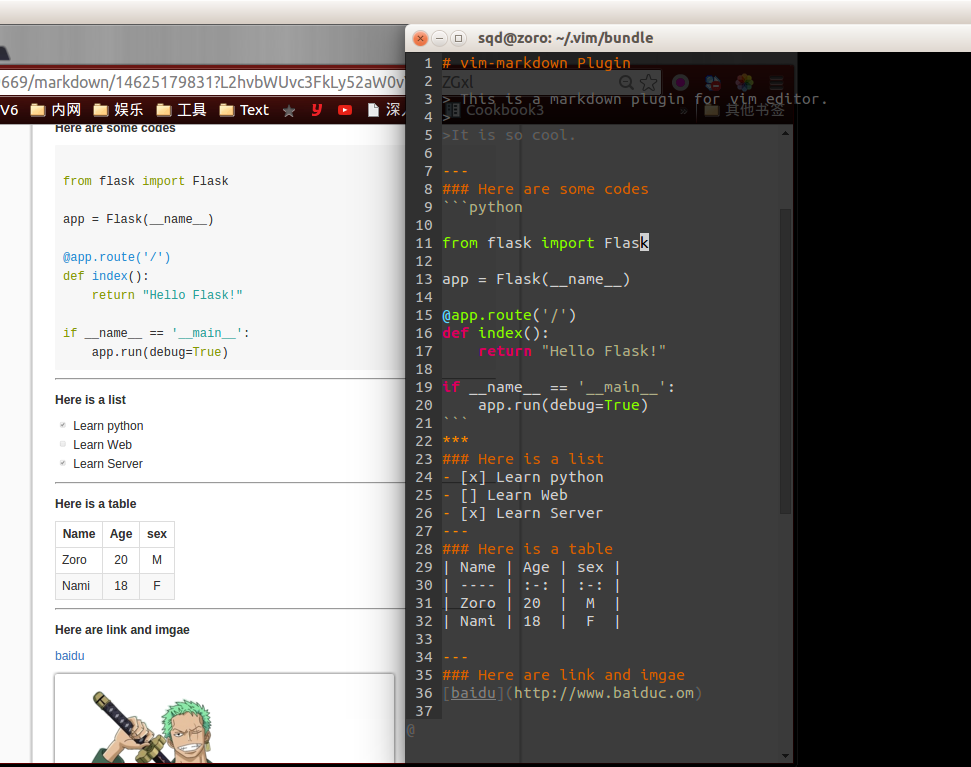Viewport: 971px width, 767px height.
Task: Minimize the terminal window
Action: 439,38
